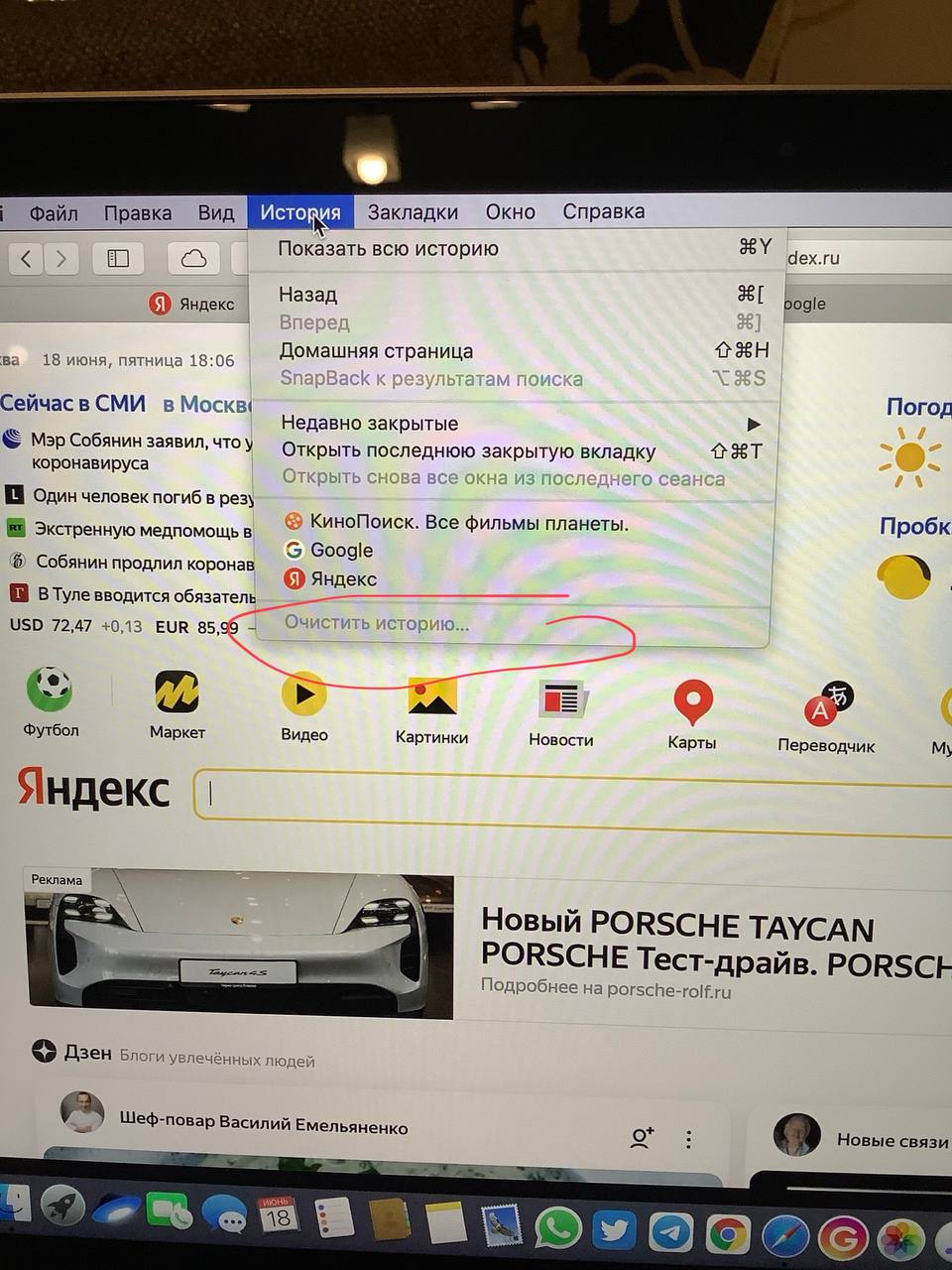Screen dimensions: 952x1270
Task: Open Notes in the Dock
Action: pos(445,1222)
